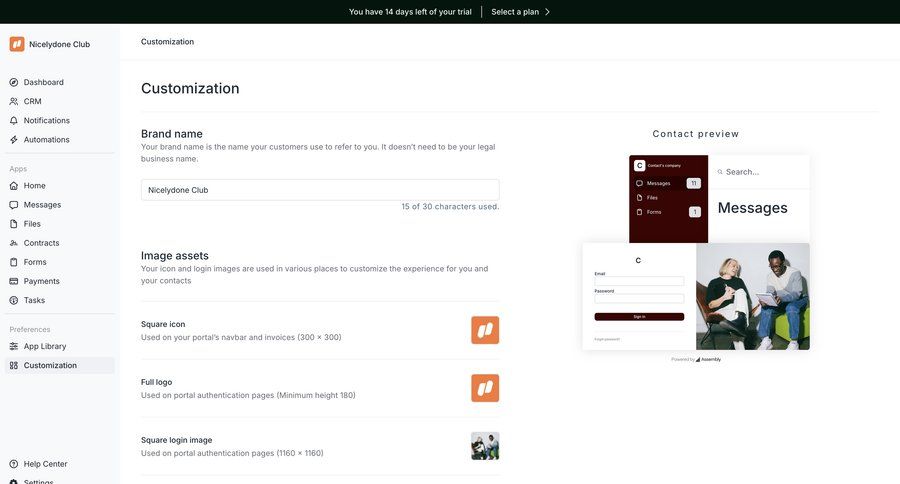
Task: Open the Files app in the sidebar
Action: pos(60,224)
